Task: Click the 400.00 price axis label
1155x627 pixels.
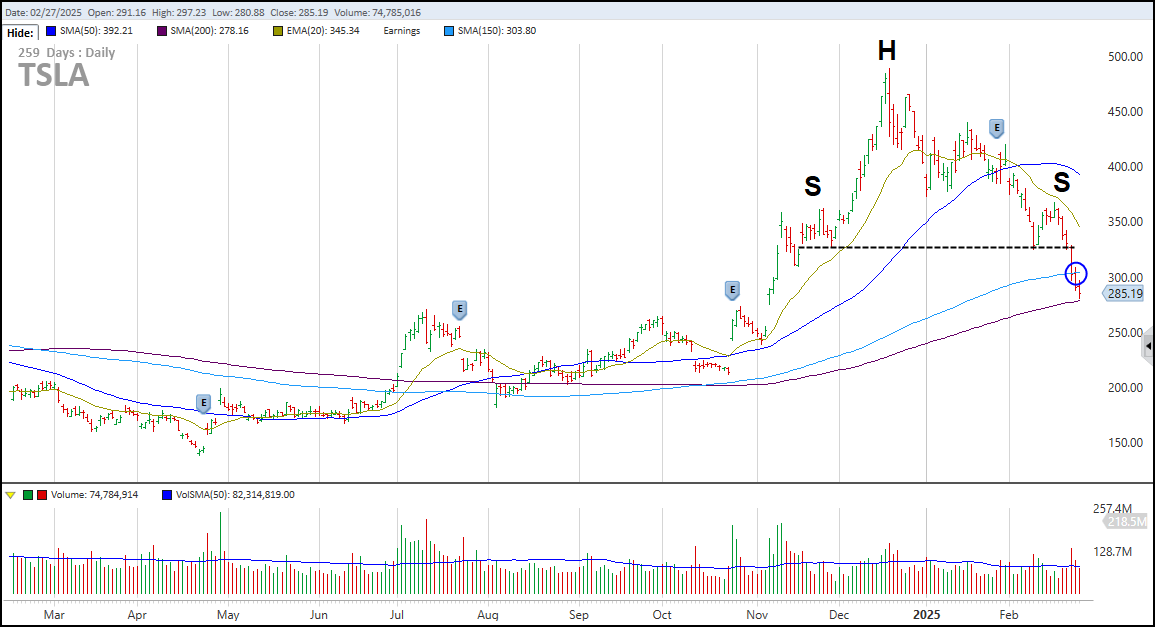Action: pyautogui.click(x=1126, y=167)
